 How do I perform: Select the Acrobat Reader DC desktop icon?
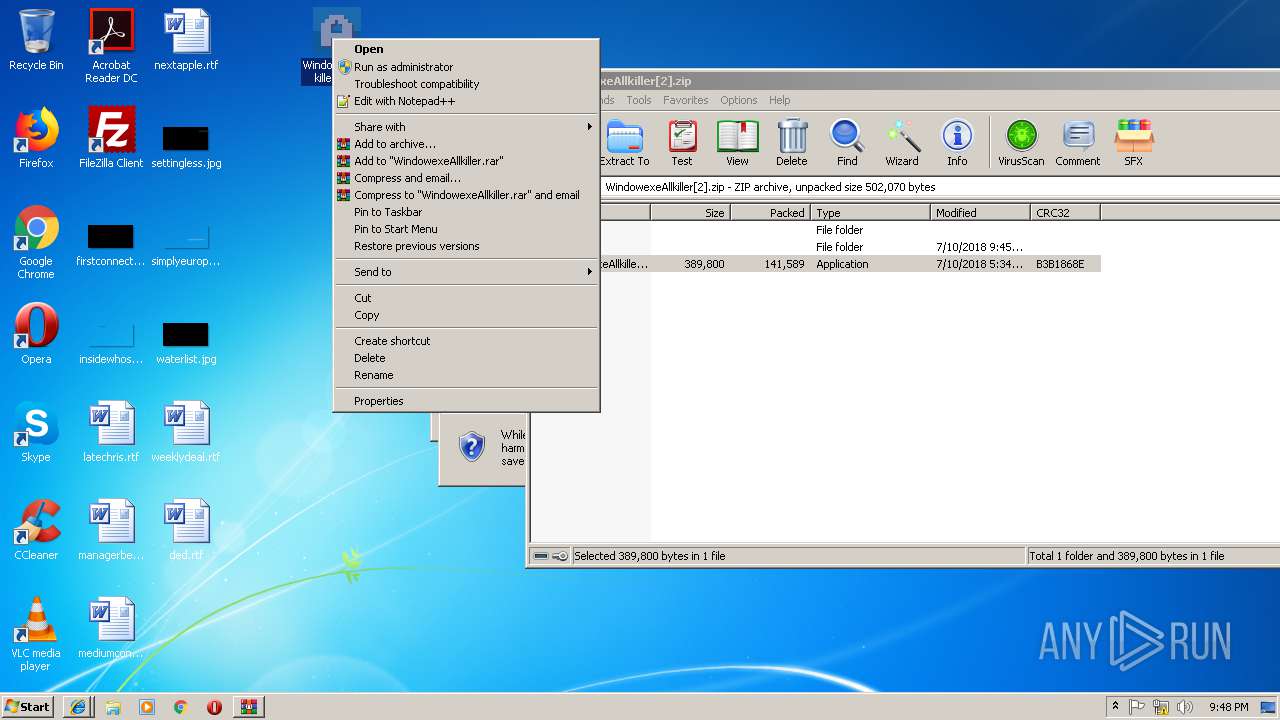[x=111, y=46]
